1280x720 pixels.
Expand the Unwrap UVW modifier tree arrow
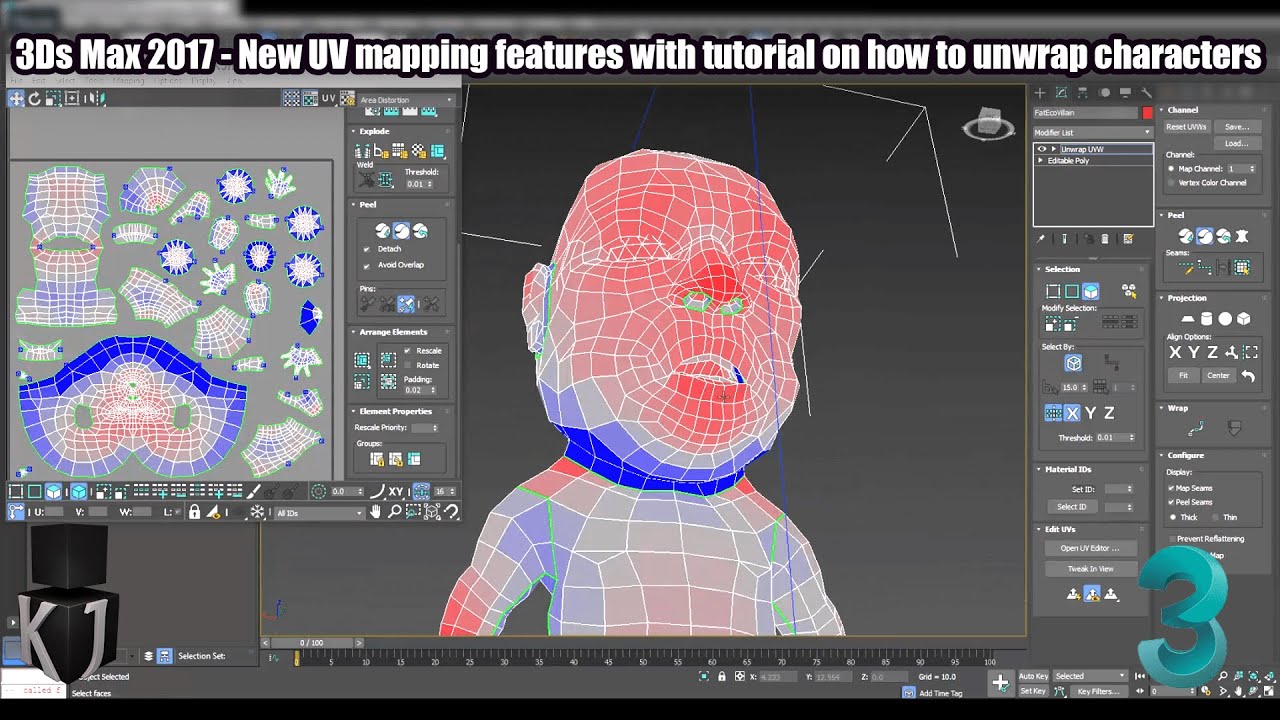click(1053, 149)
